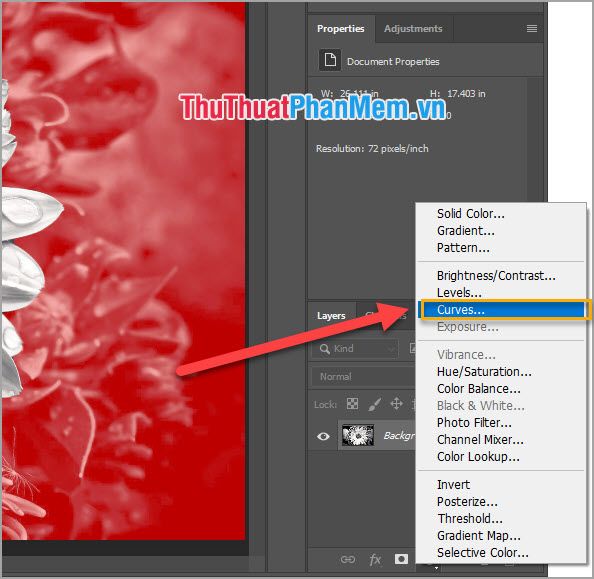Toggle lock transparent pixels icon
This screenshot has width=594, height=579.
[352, 404]
